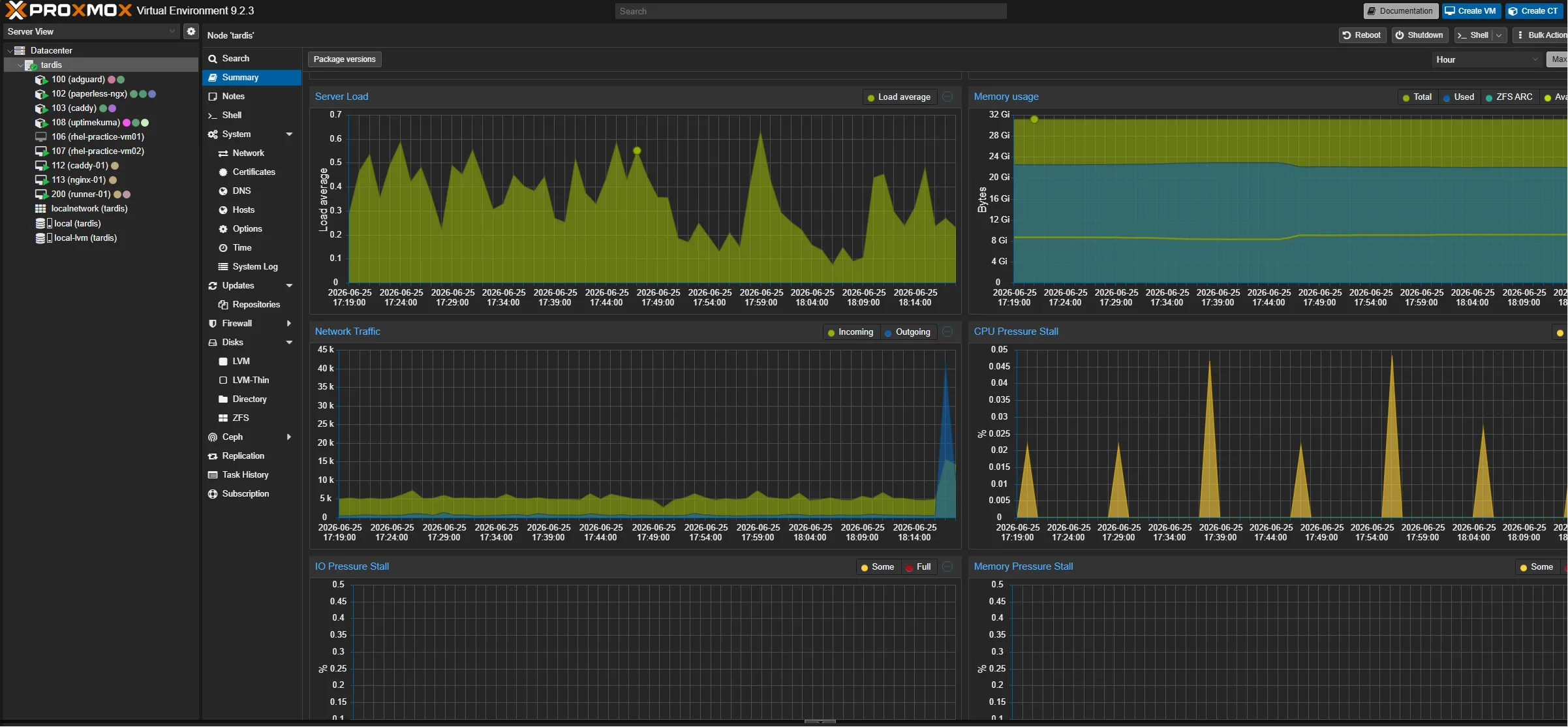Image resolution: width=1568 pixels, height=727 pixels.
Task: Open the Options menu item
Action: pyautogui.click(x=252, y=229)
